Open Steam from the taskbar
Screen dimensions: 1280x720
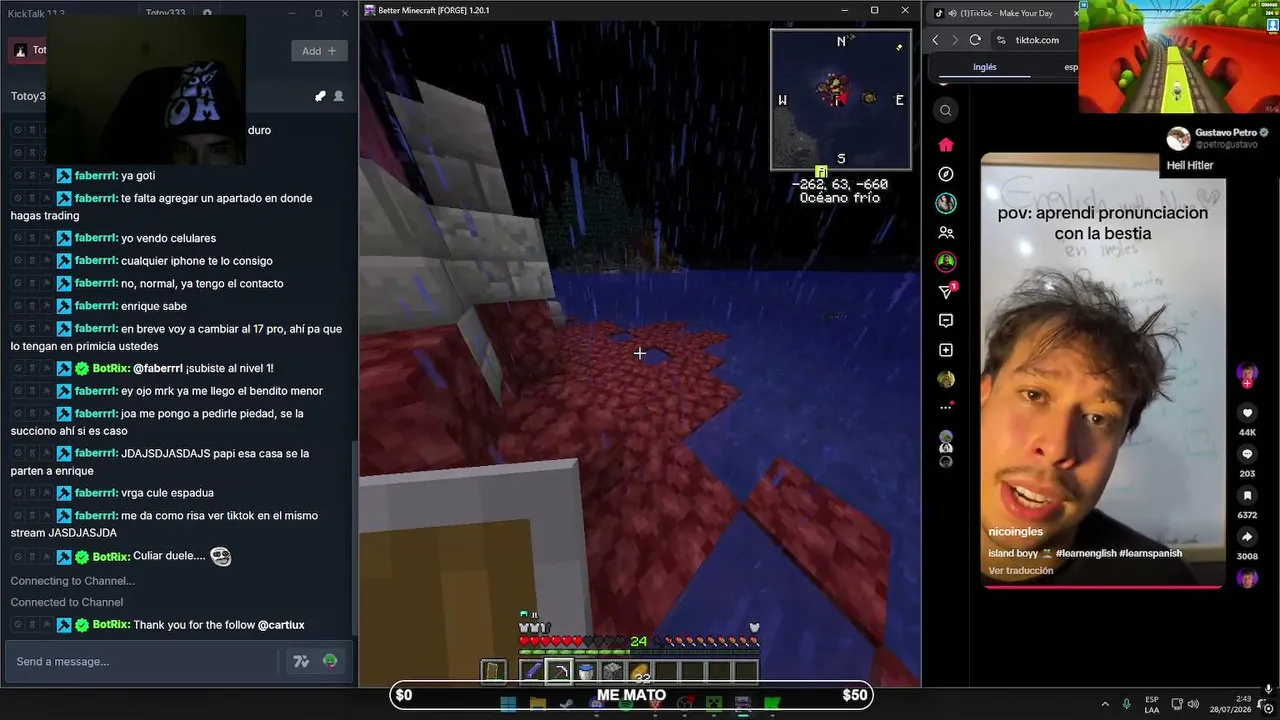point(567,704)
